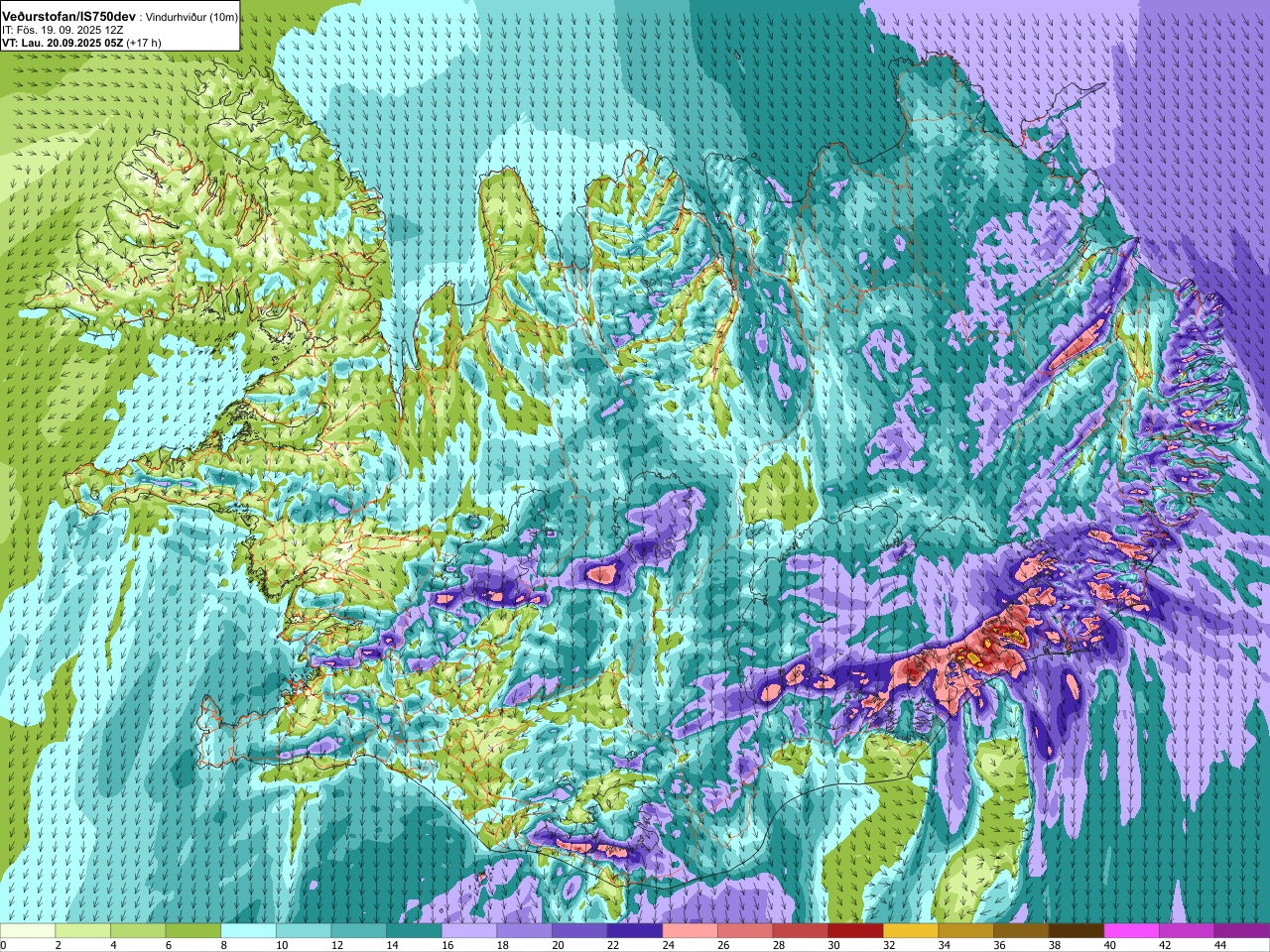The image size is (1270, 952).
Task: Click the 14–16 dark teal legend swatch
Action: [414, 931]
